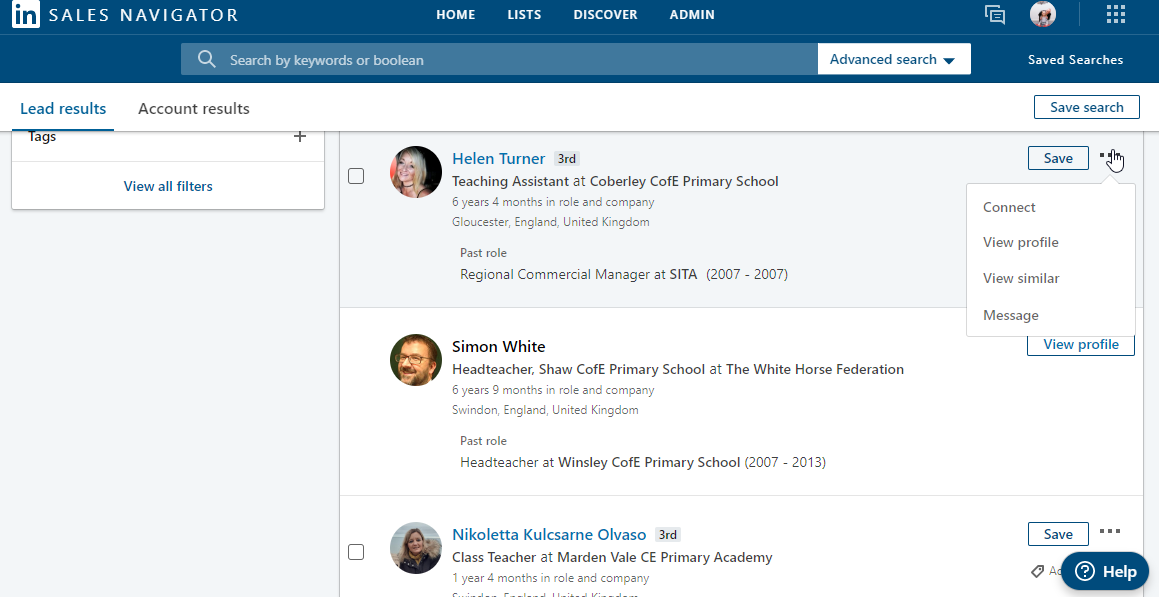Click the Save search button
This screenshot has width=1159, height=597.
pos(1087,107)
